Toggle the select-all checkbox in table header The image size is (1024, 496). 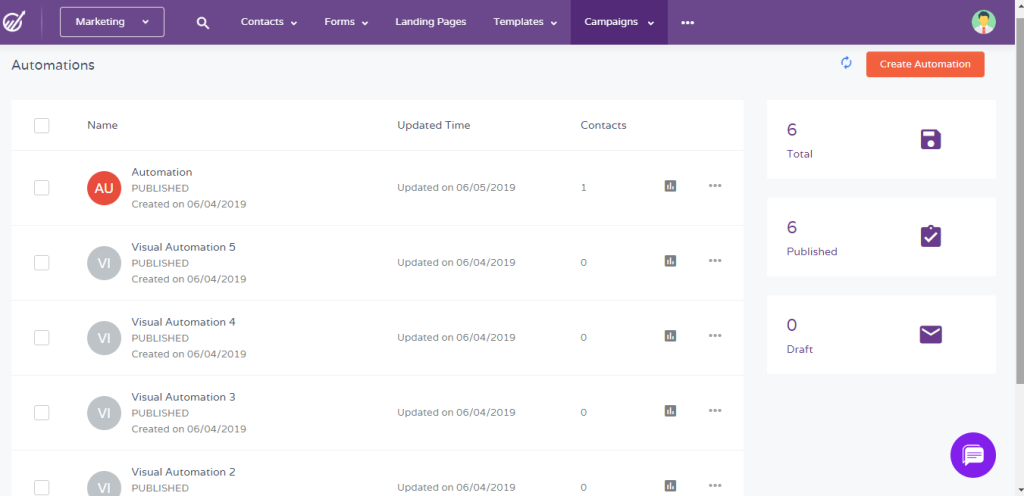point(42,125)
